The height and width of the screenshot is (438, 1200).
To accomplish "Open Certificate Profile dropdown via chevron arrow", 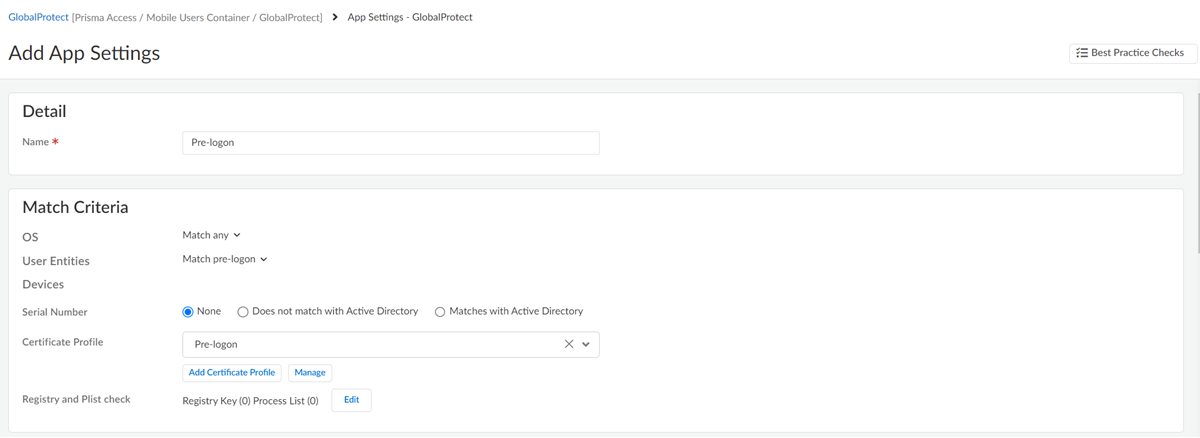I will tap(586, 344).
